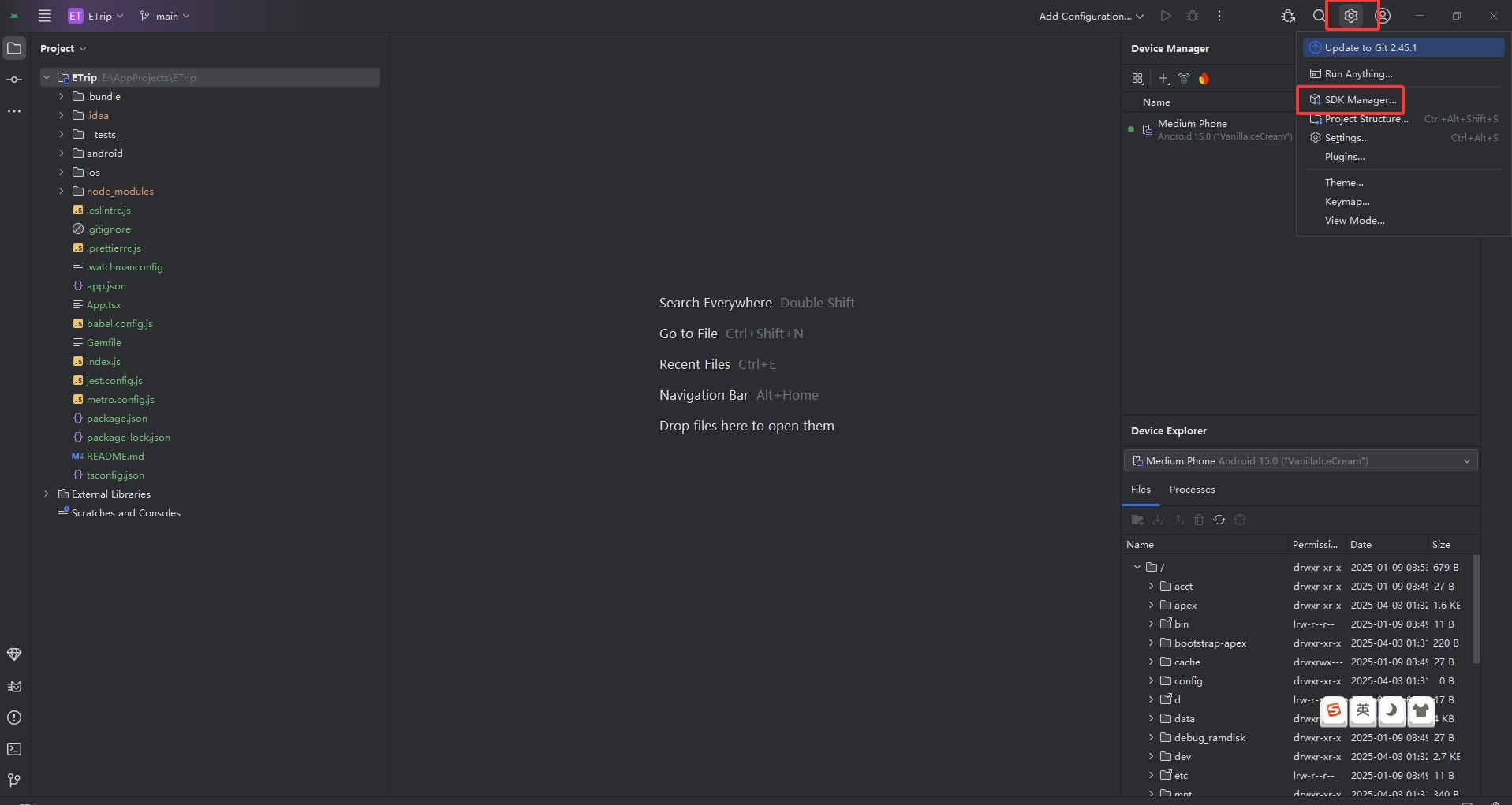Open the main hamburger menu
The width and height of the screenshot is (1512, 805).
(x=45, y=16)
